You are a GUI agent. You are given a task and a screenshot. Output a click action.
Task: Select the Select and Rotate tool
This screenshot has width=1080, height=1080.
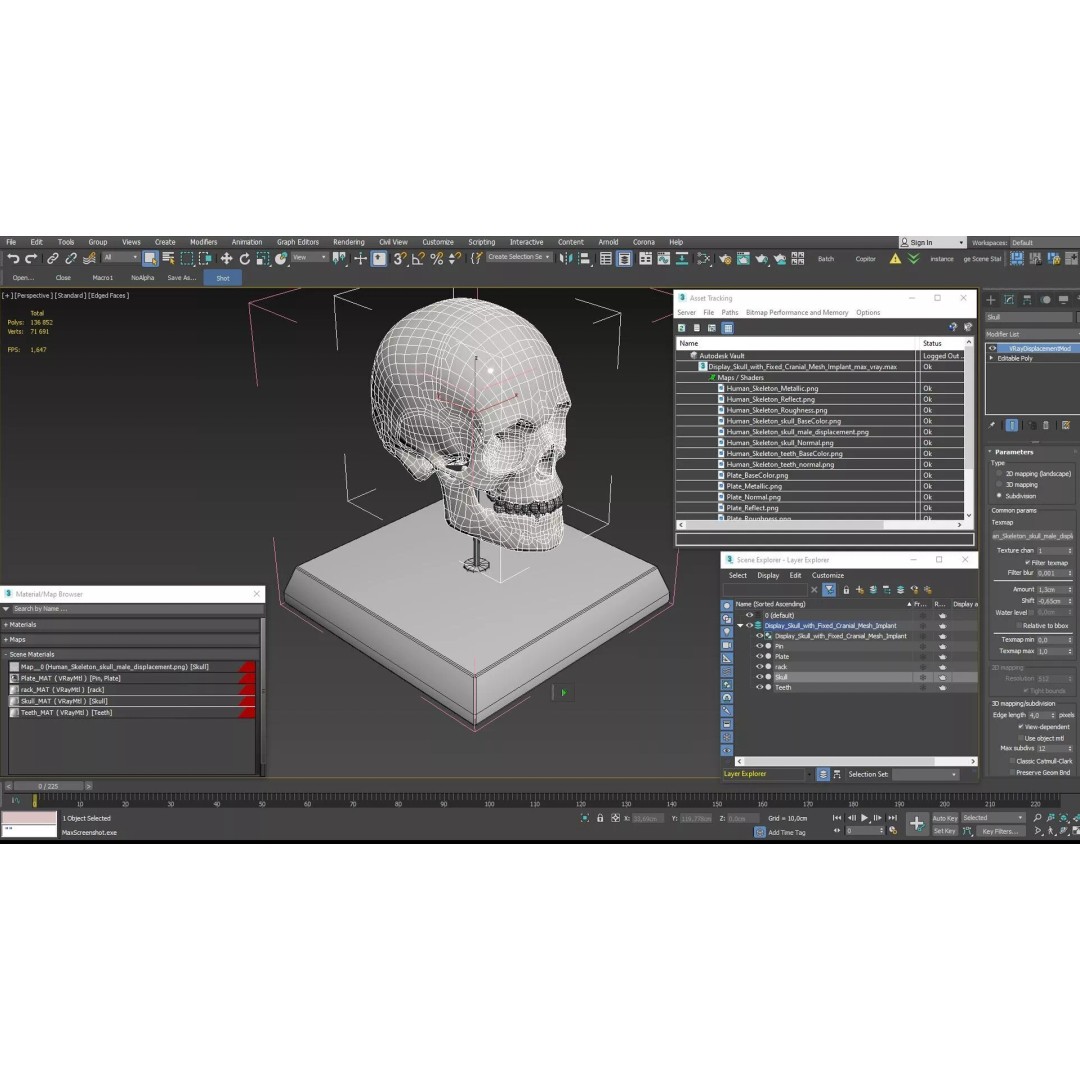pos(244,258)
